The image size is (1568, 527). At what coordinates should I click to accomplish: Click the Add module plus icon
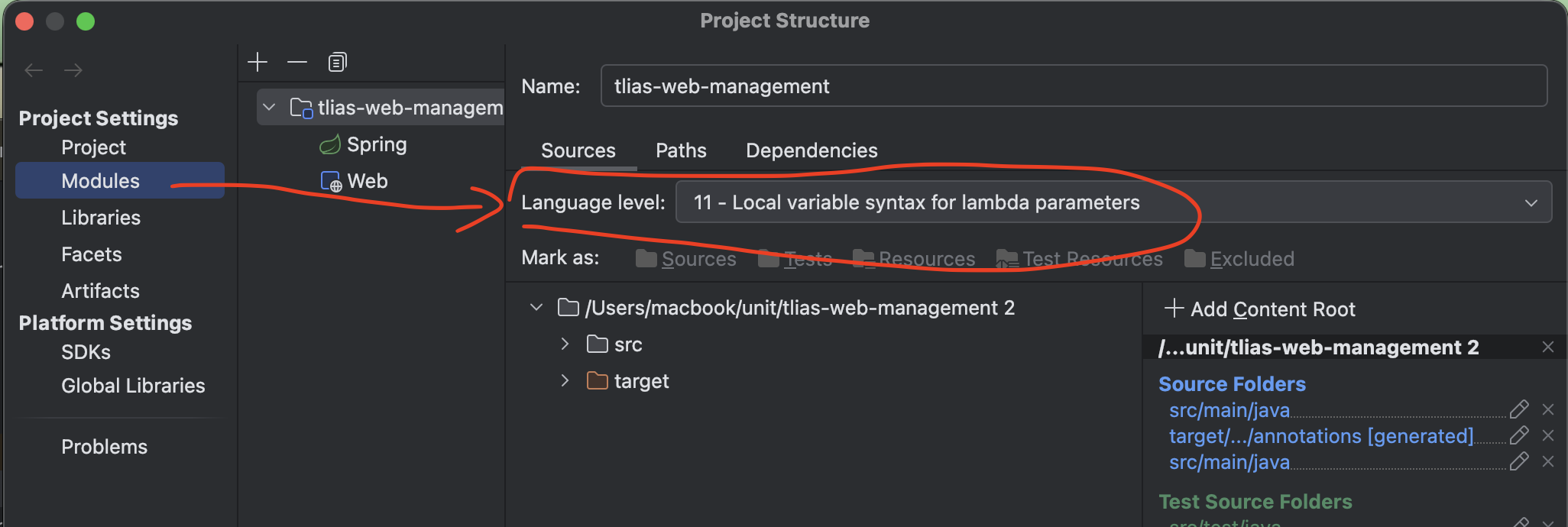click(258, 62)
